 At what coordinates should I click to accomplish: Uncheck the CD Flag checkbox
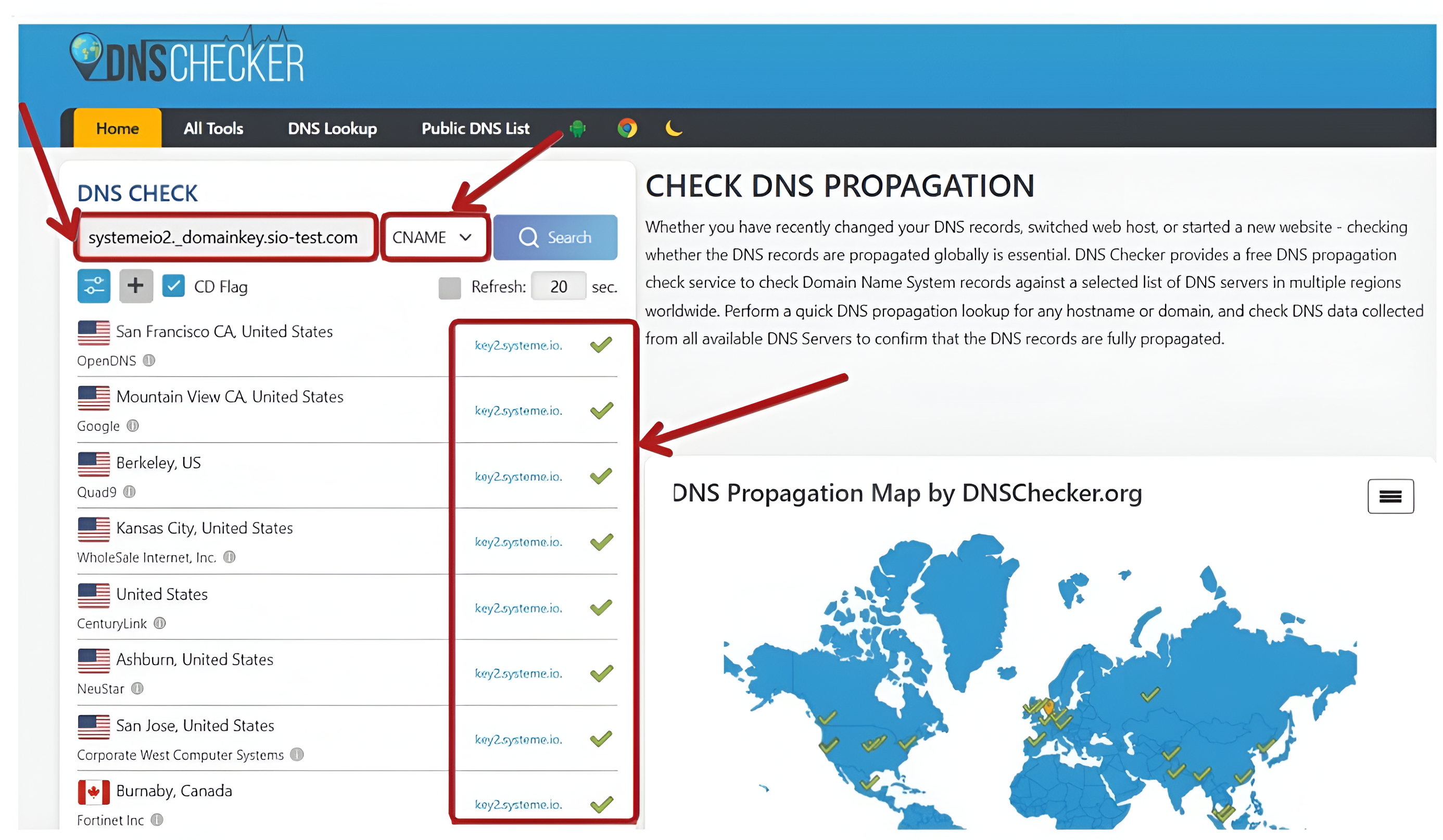[x=173, y=286]
